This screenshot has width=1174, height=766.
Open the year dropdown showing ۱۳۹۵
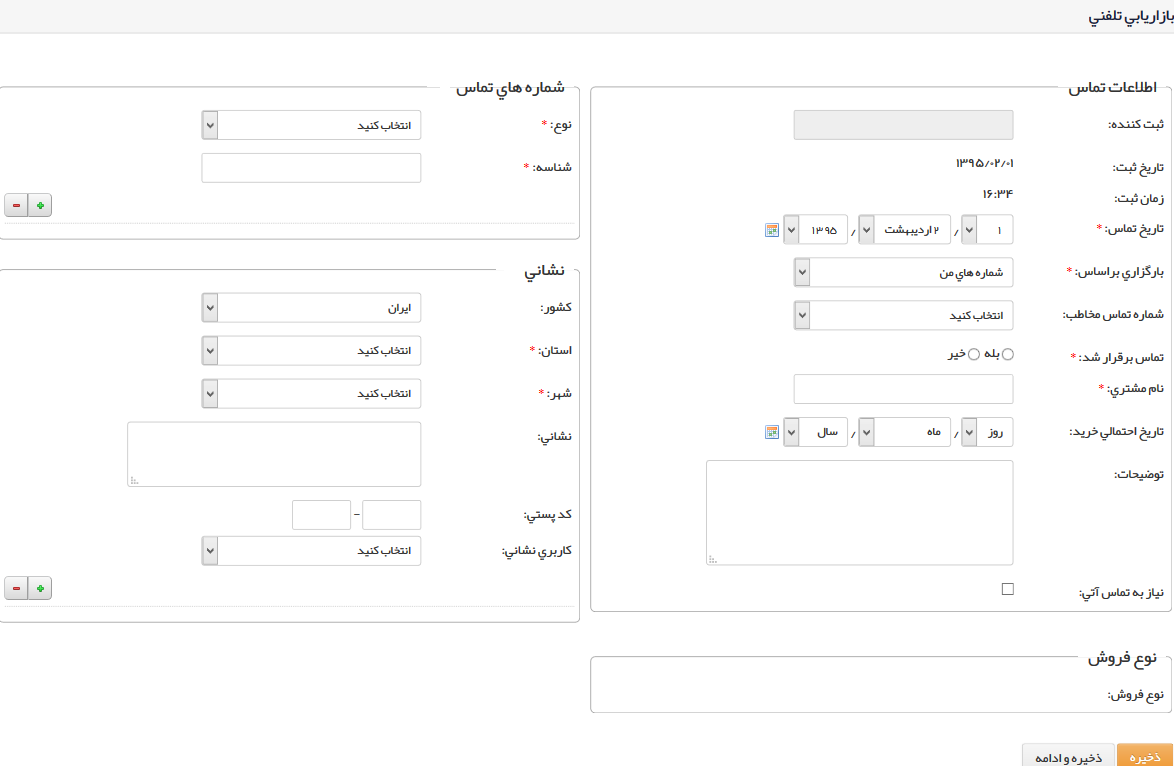point(815,230)
